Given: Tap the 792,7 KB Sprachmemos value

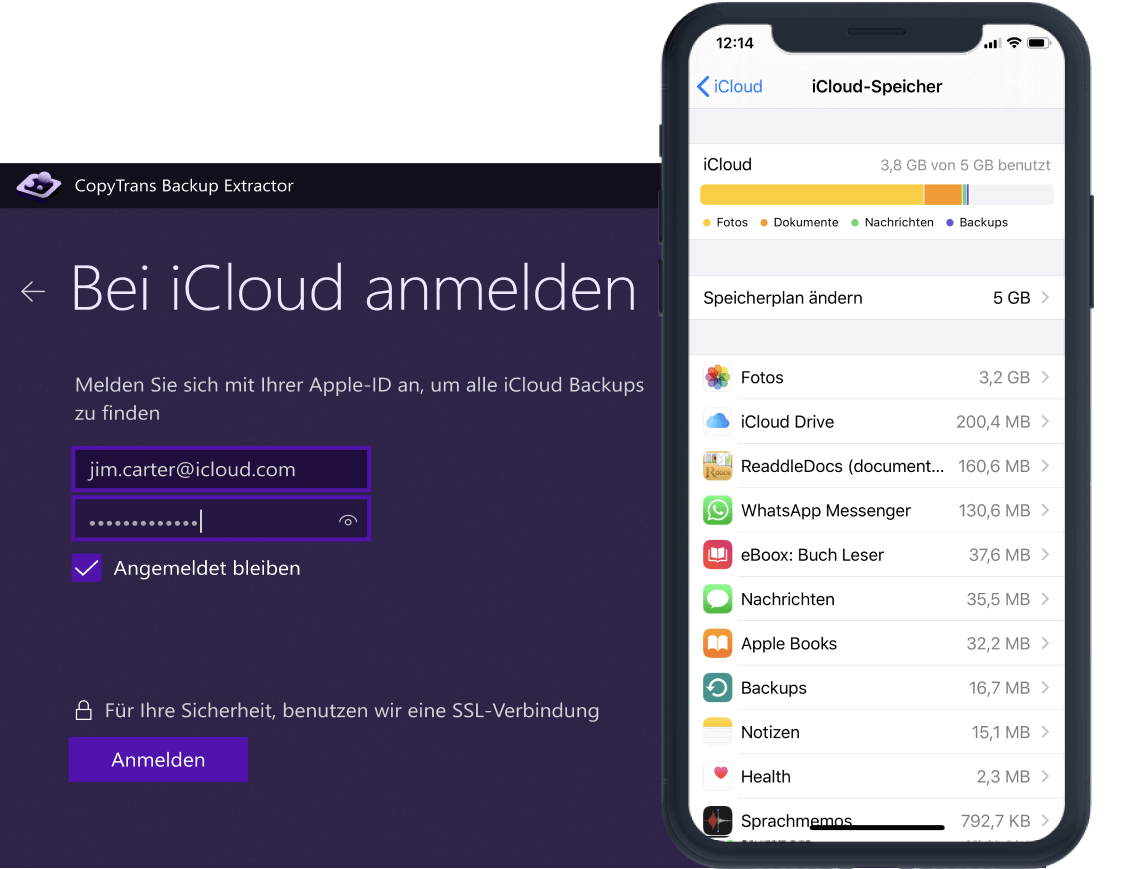Looking at the screenshot, I should (x=995, y=821).
